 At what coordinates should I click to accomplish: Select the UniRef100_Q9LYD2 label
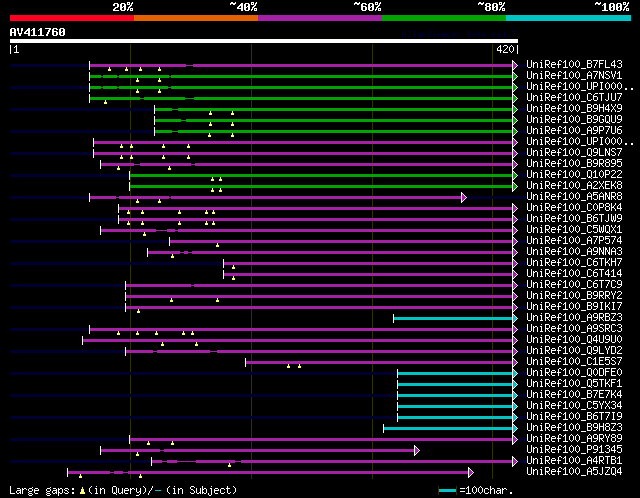coord(574,351)
